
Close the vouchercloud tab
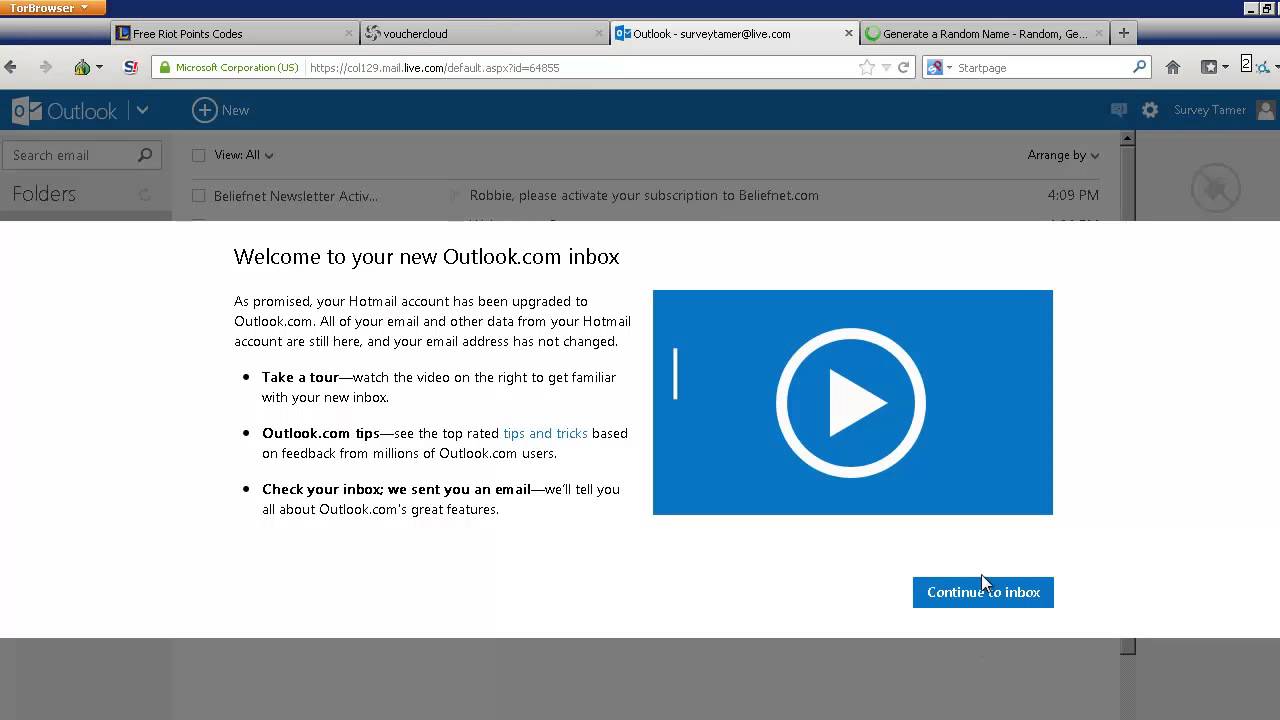pyautogui.click(x=599, y=33)
